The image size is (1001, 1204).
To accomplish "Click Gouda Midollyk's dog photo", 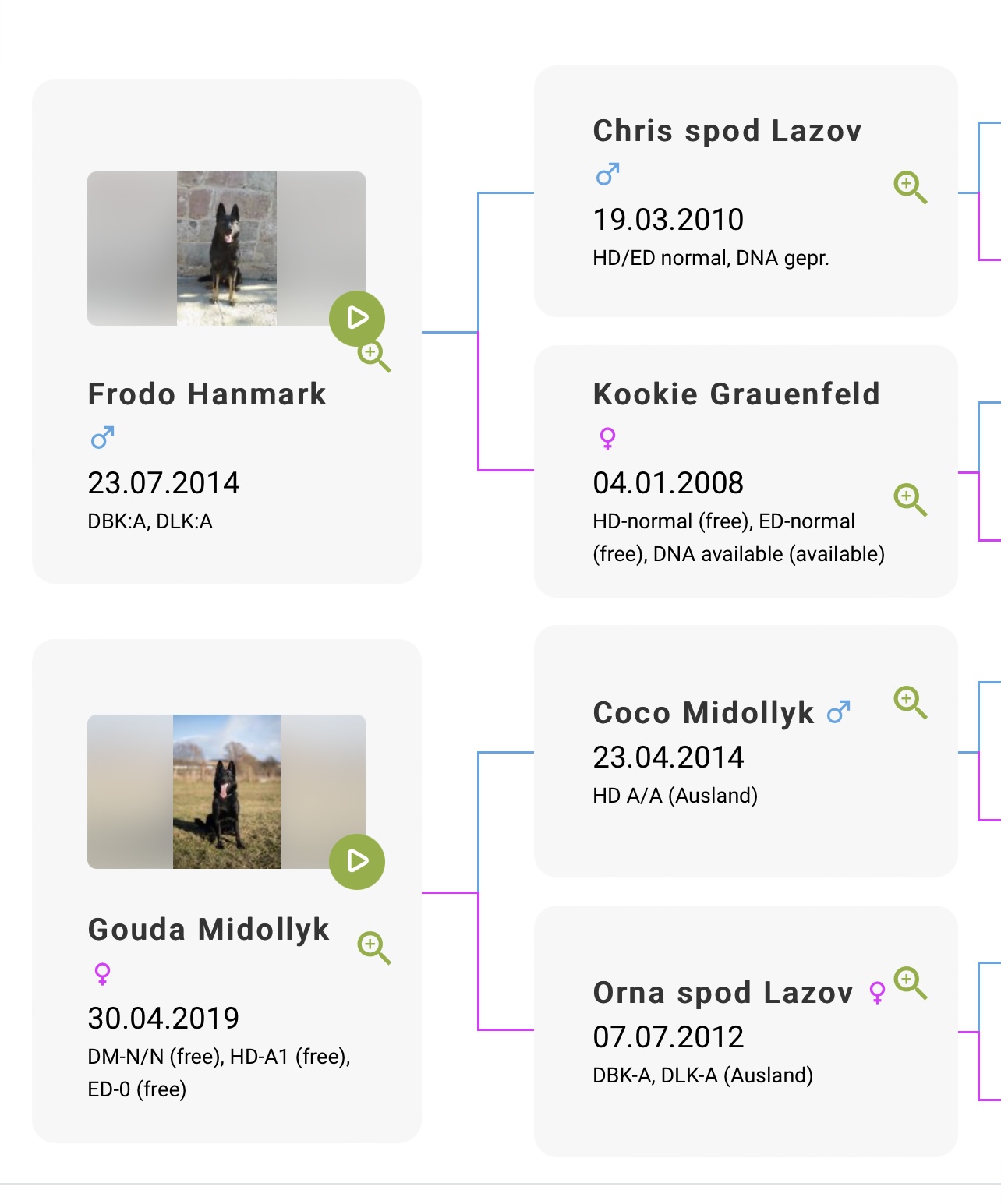I will pos(226,791).
